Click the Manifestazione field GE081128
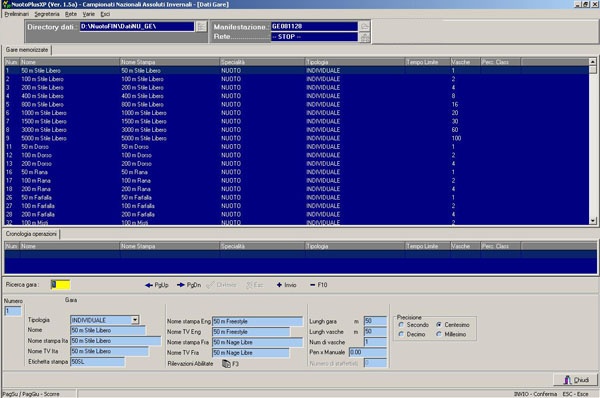600x398 pixels. coord(314,26)
